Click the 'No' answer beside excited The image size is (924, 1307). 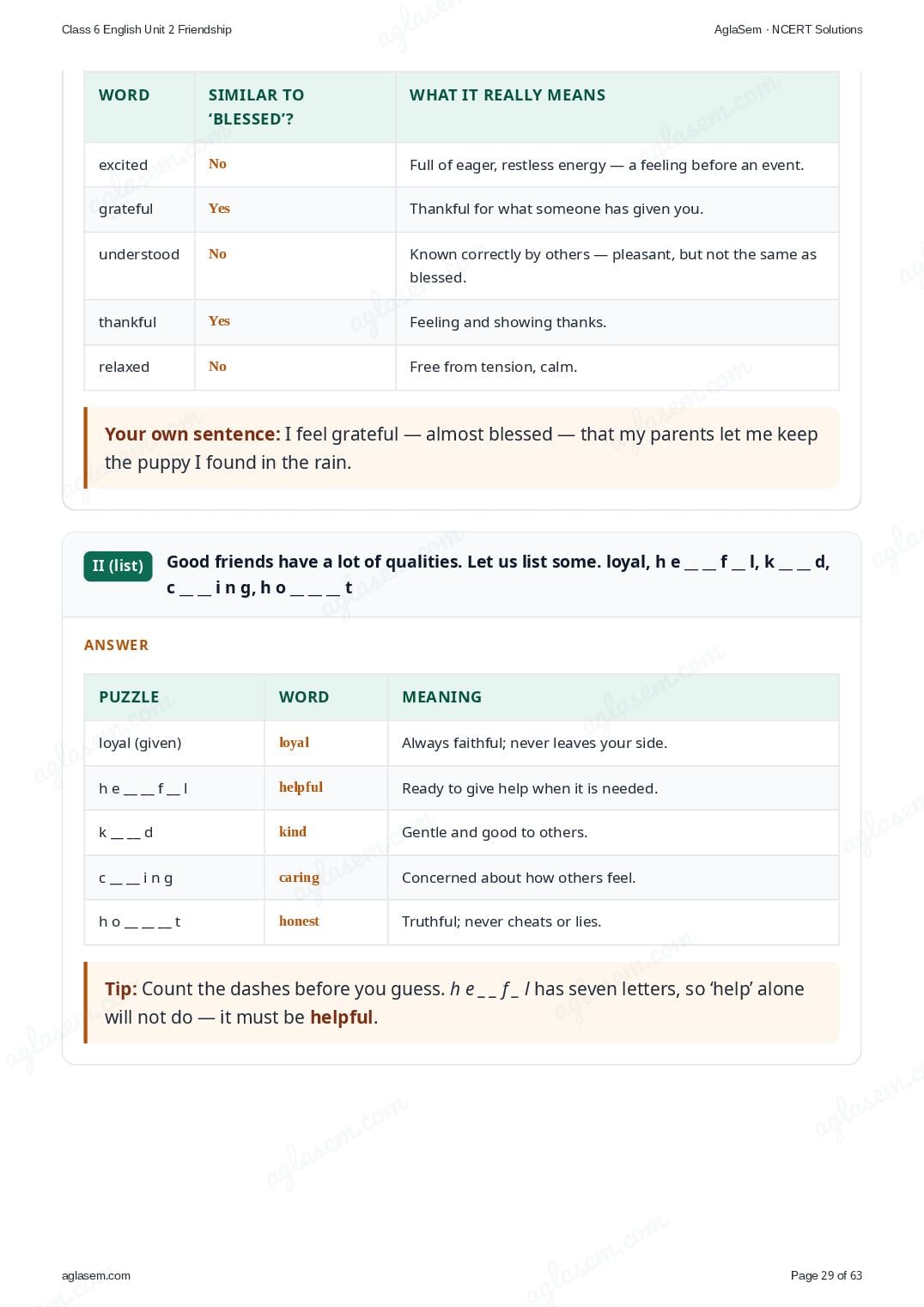pyautogui.click(x=217, y=164)
